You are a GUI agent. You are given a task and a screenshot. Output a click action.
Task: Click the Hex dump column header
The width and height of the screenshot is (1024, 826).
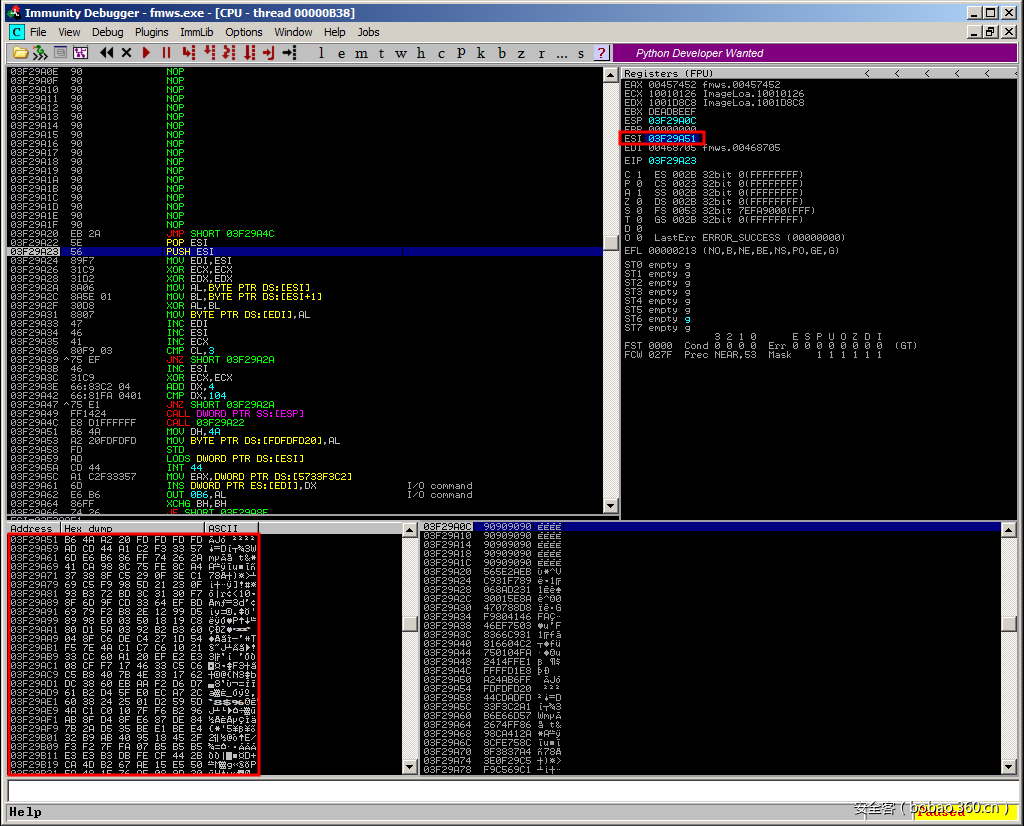point(131,528)
